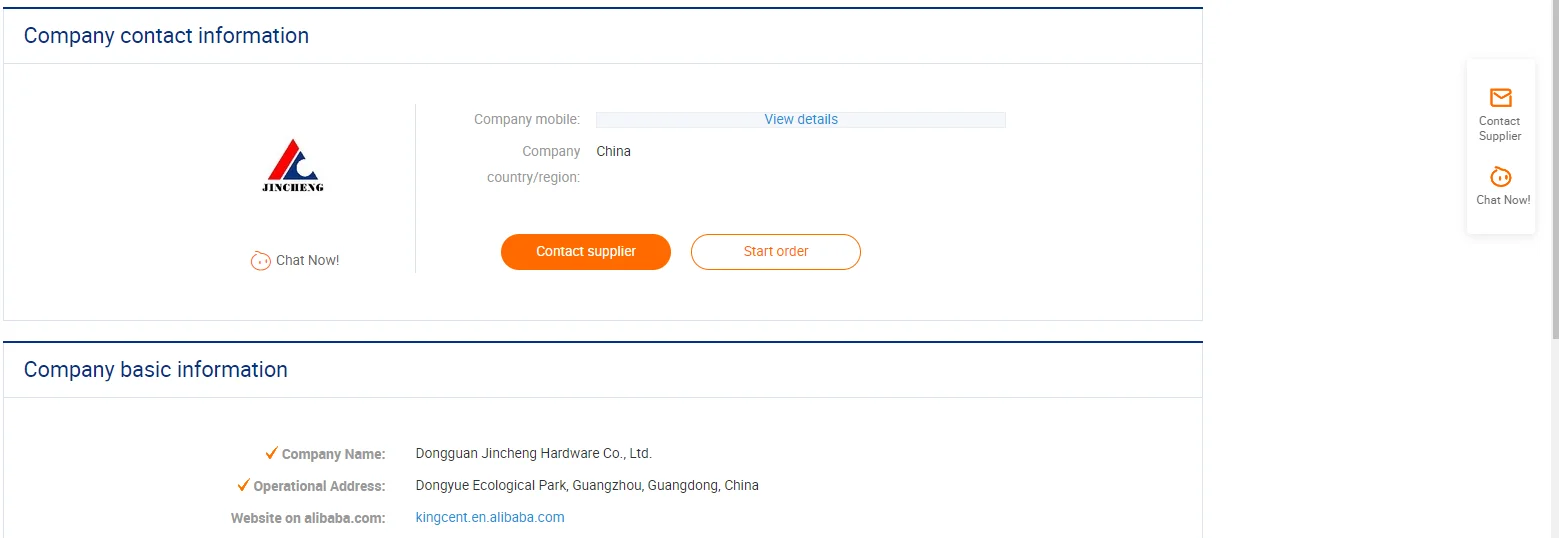The width and height of the screenshot is (1559, 538).
Task: Click the Chat Now! label in the floating sidebar
Action: point(1503,200)
